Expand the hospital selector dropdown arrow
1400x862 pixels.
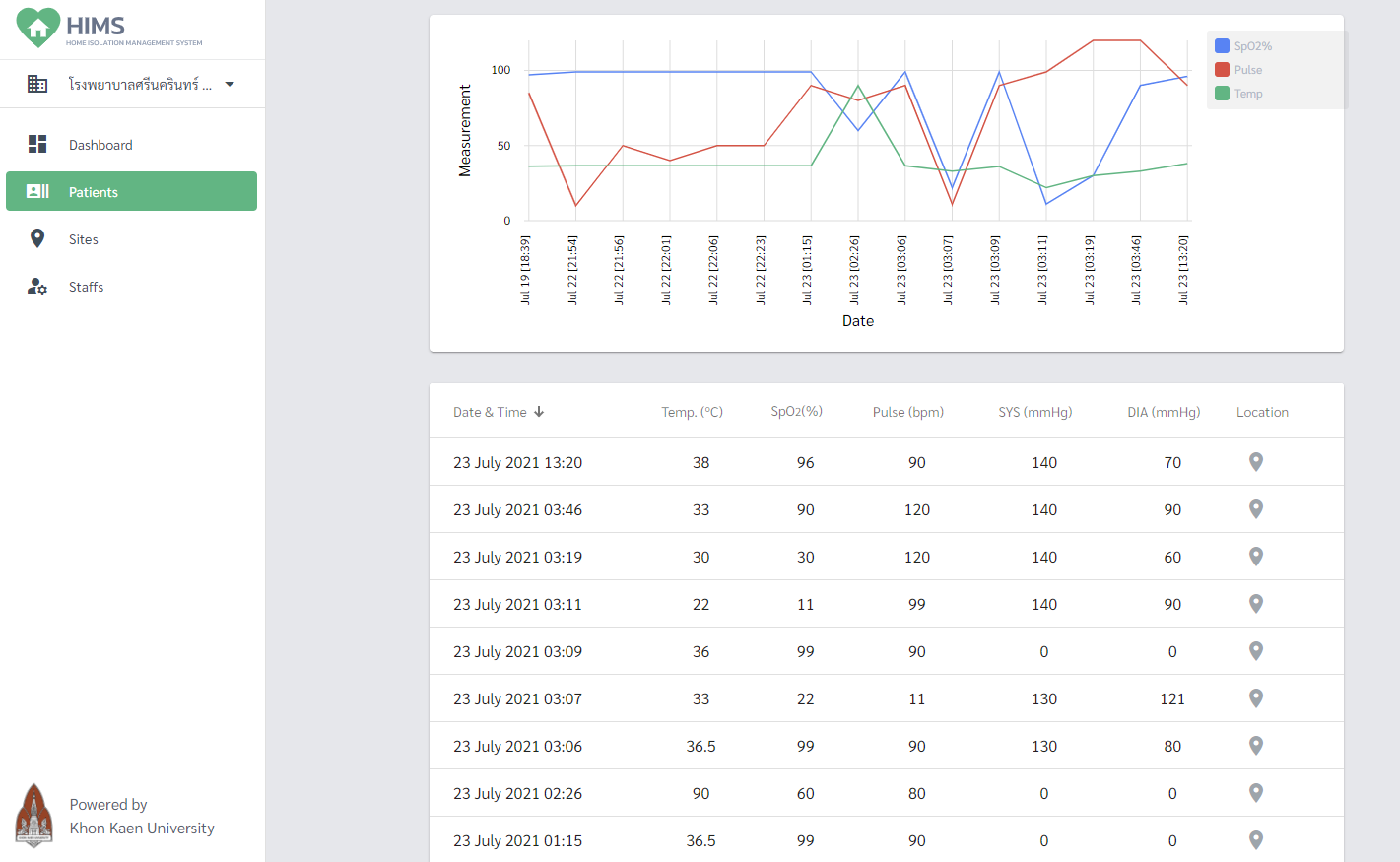[230, 84]
